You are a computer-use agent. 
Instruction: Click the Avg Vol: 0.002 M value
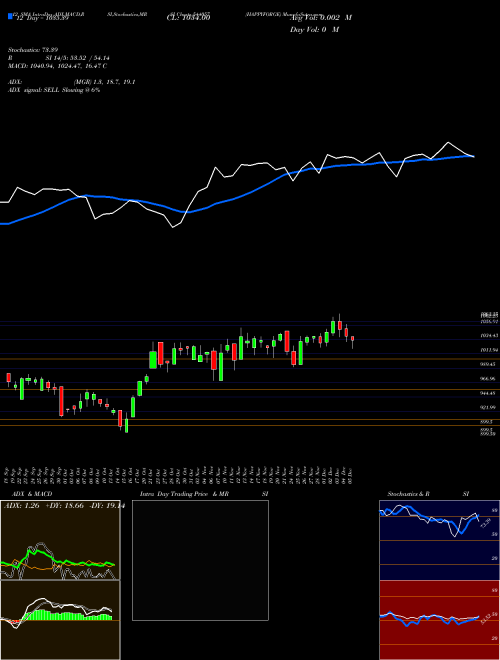pyautogui.click(x=321, y=18)
